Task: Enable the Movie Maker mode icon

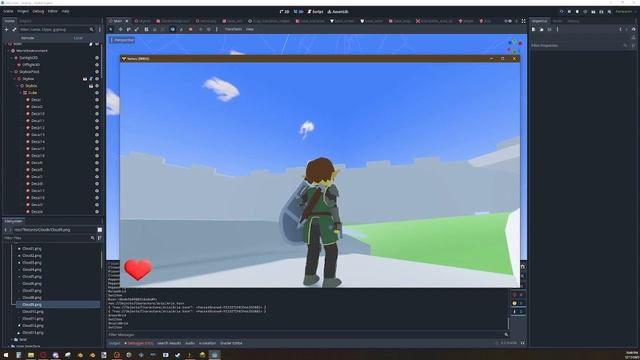Action: click(609, 12)
